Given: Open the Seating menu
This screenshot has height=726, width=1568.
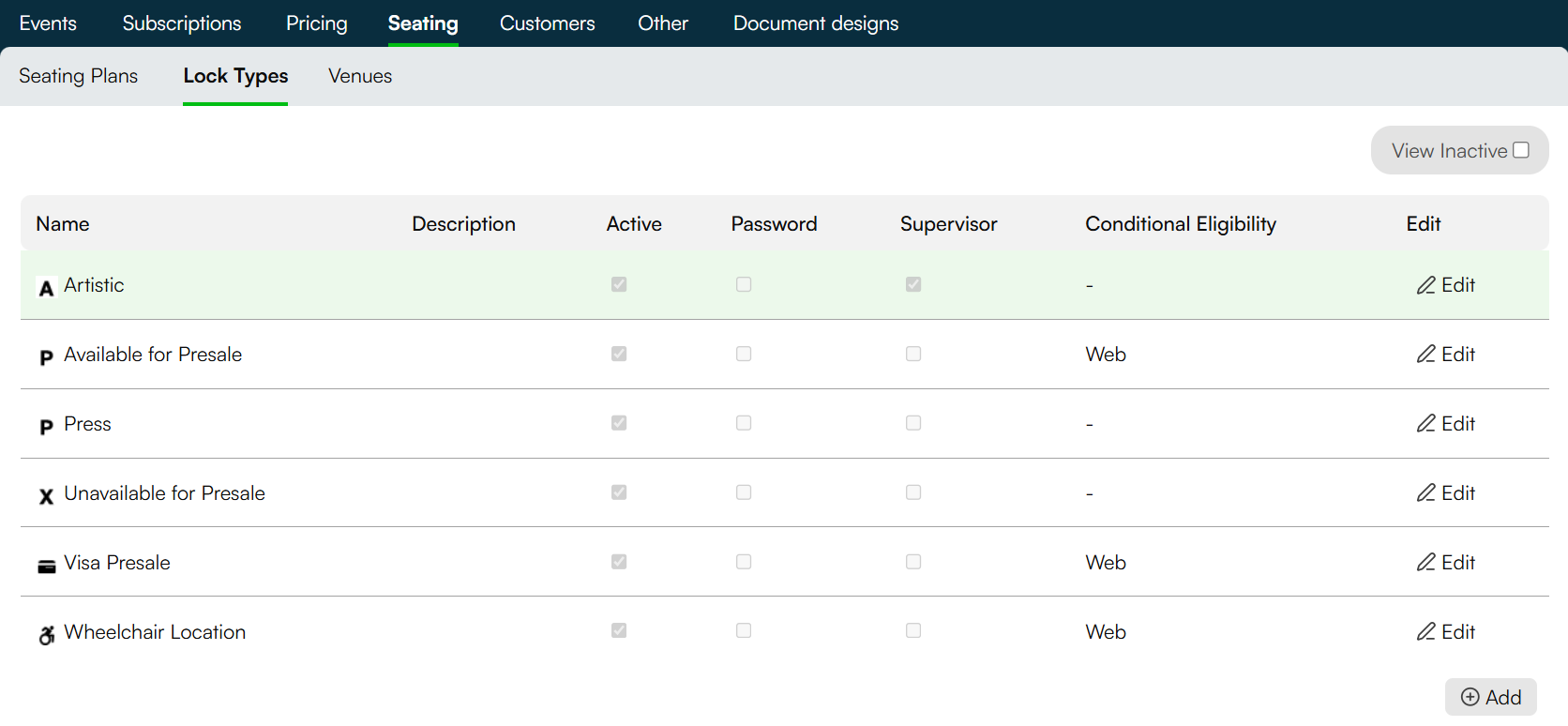Looking at the screenshot, I should [423, 23].
